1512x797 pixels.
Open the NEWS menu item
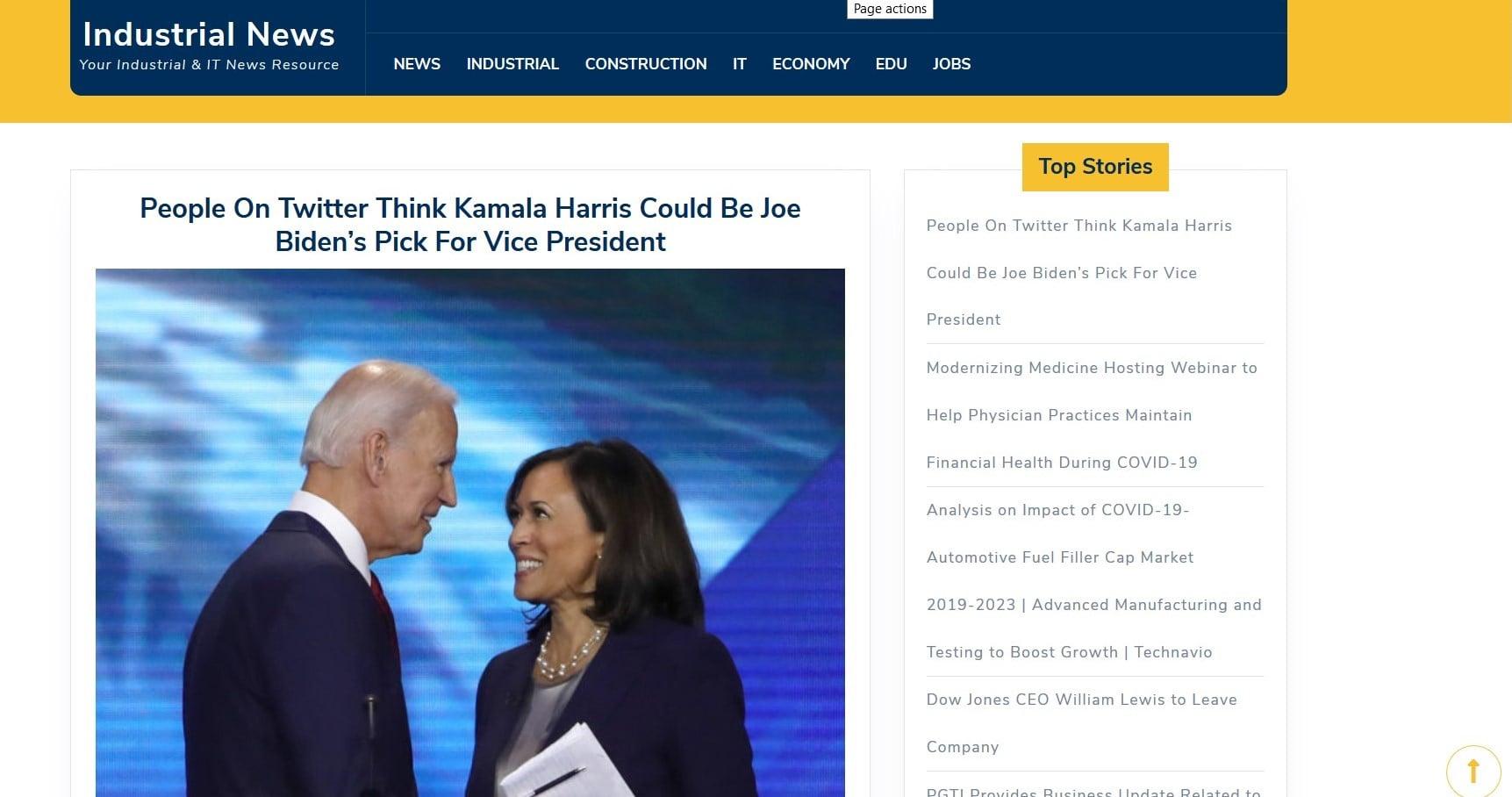click(417, 64)
